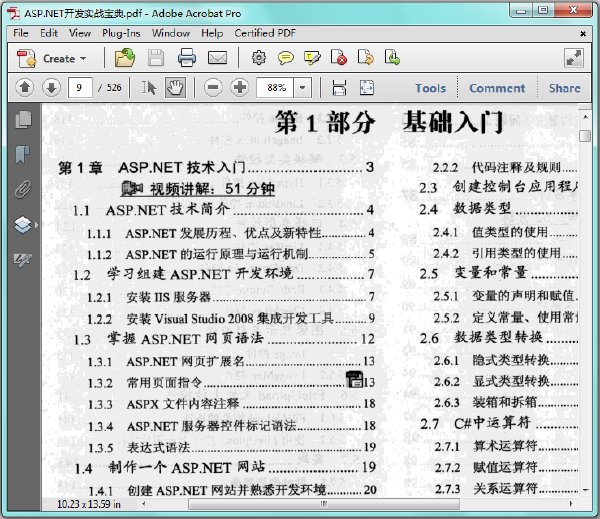Click the zoom field showing 88%
Screen dimensions: 600x519
(x=275, y=88)
